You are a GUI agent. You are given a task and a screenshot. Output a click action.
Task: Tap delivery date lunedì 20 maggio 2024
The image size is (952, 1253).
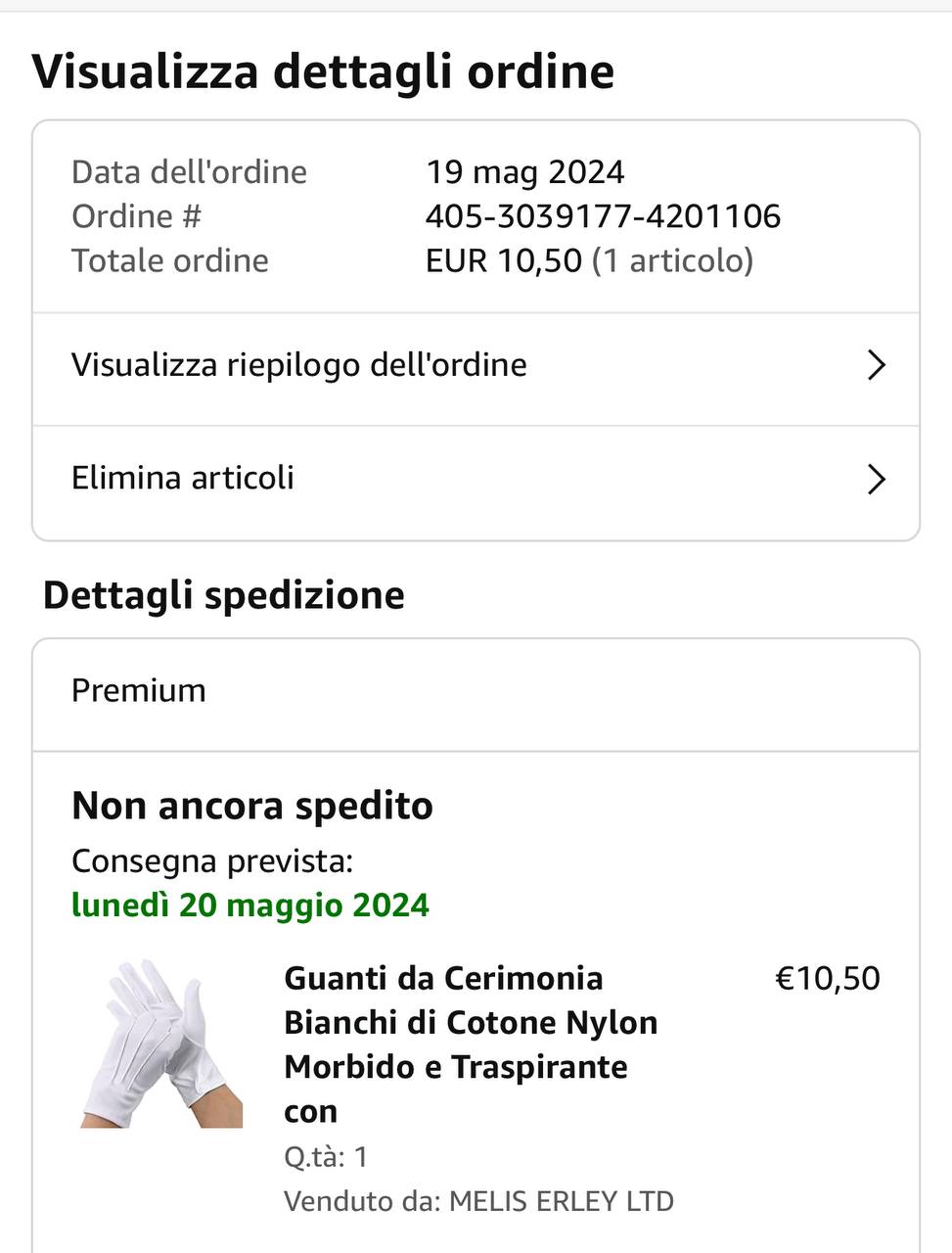250,905
